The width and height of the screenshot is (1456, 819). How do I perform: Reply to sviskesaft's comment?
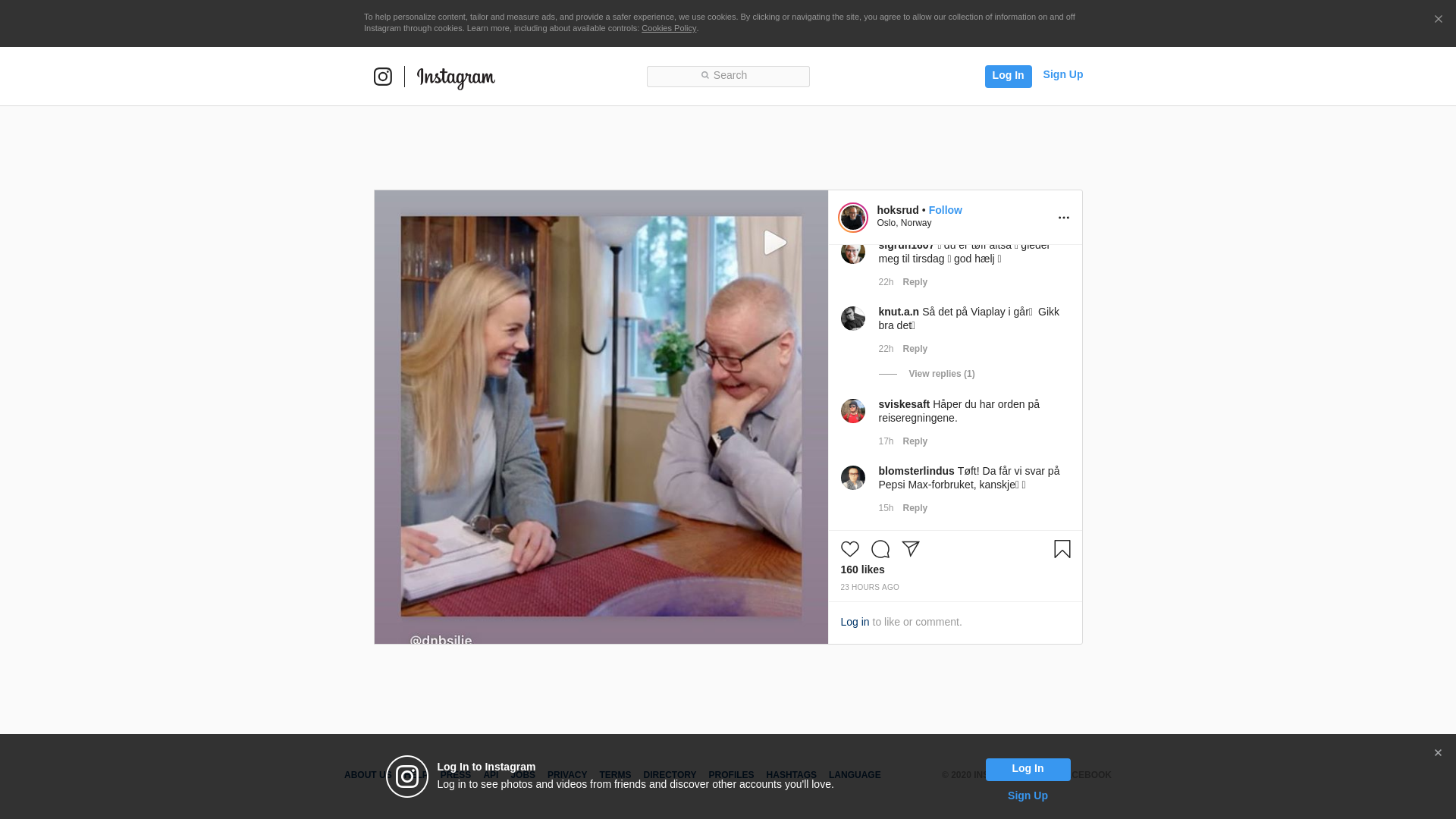915,441
